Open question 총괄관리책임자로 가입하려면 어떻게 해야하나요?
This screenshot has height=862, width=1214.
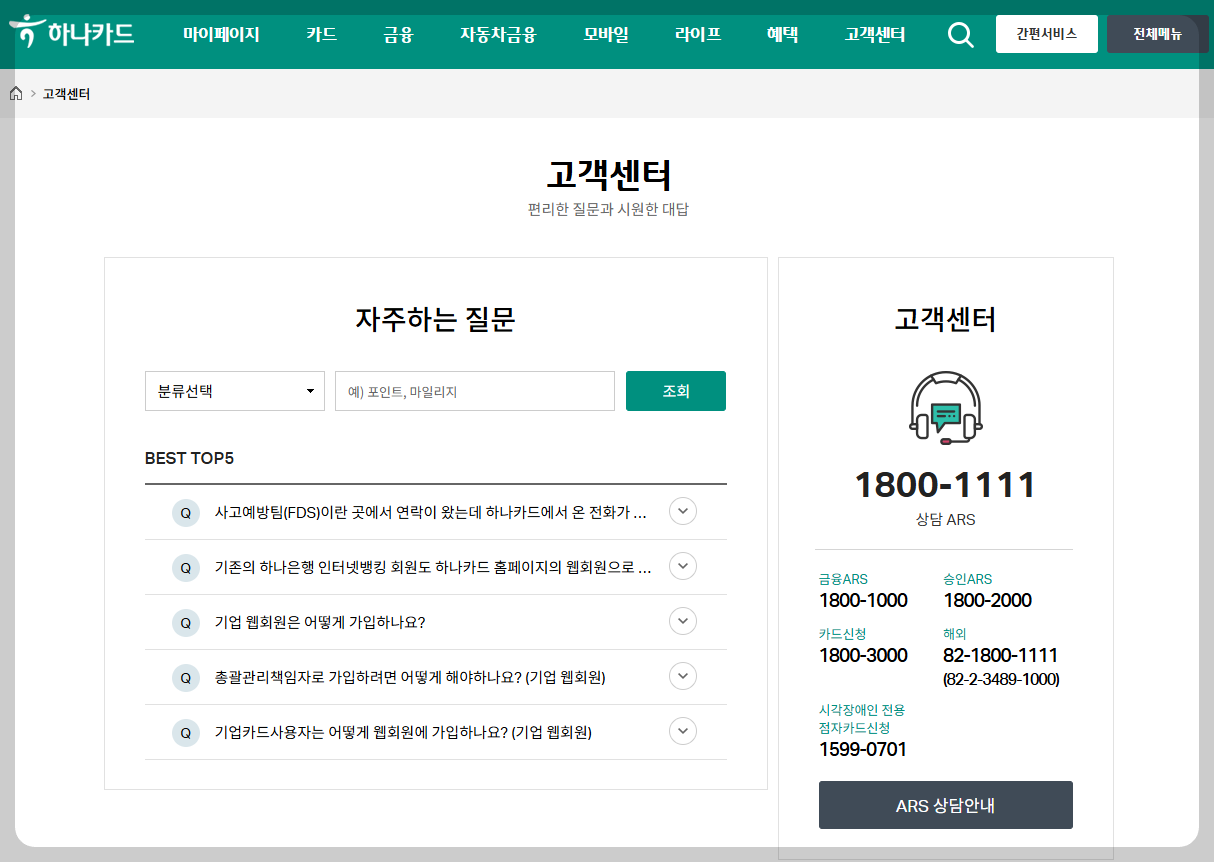(410, 678)
